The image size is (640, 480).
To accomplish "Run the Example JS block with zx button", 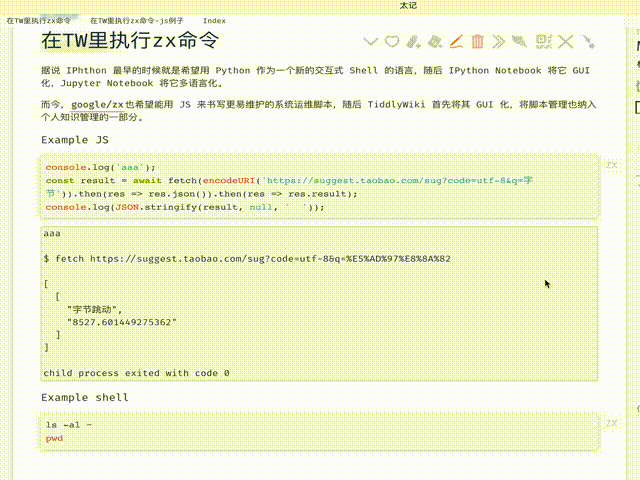I will (x=611, y=165).
